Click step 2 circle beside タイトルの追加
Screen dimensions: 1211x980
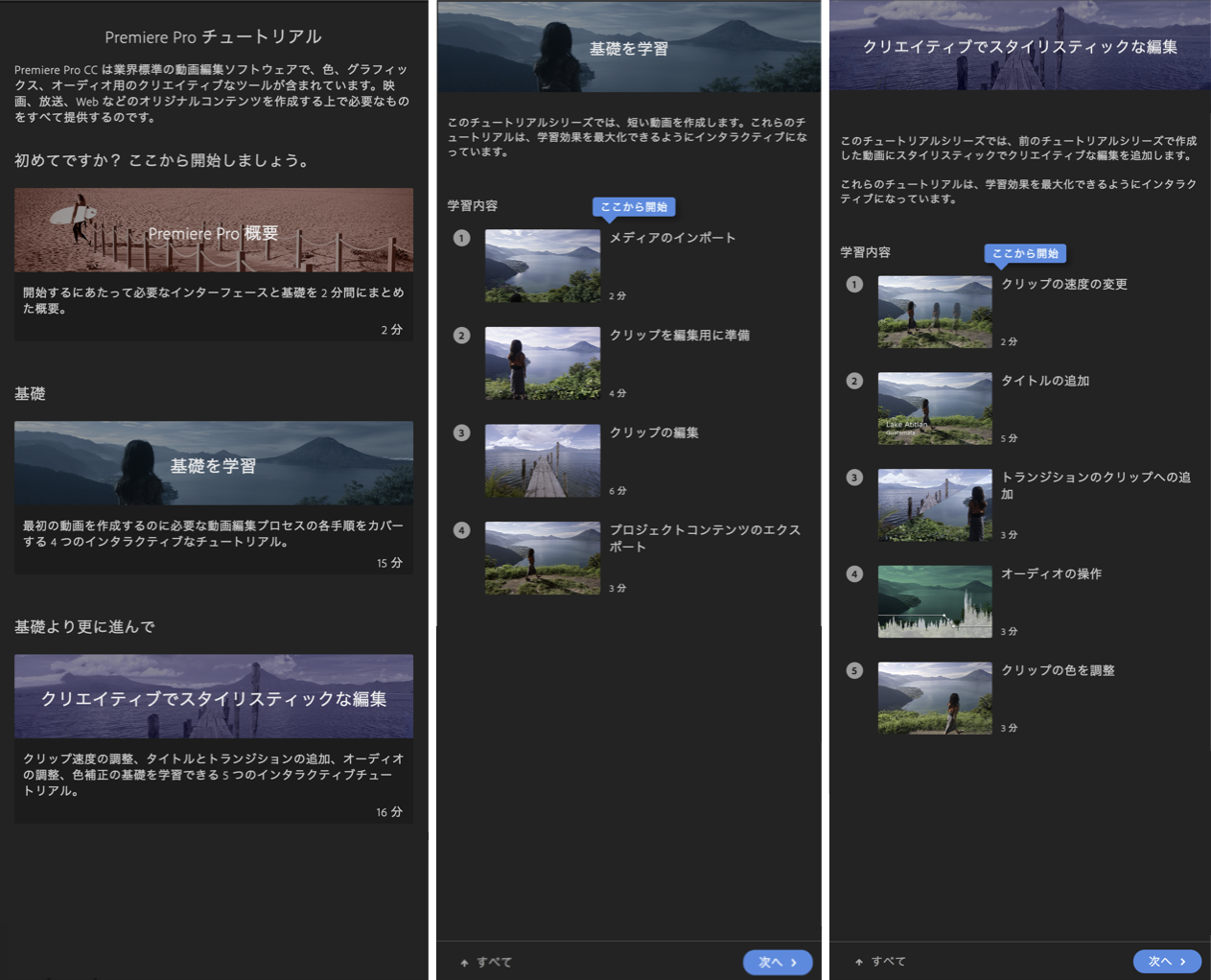click(x=854, y=381)
